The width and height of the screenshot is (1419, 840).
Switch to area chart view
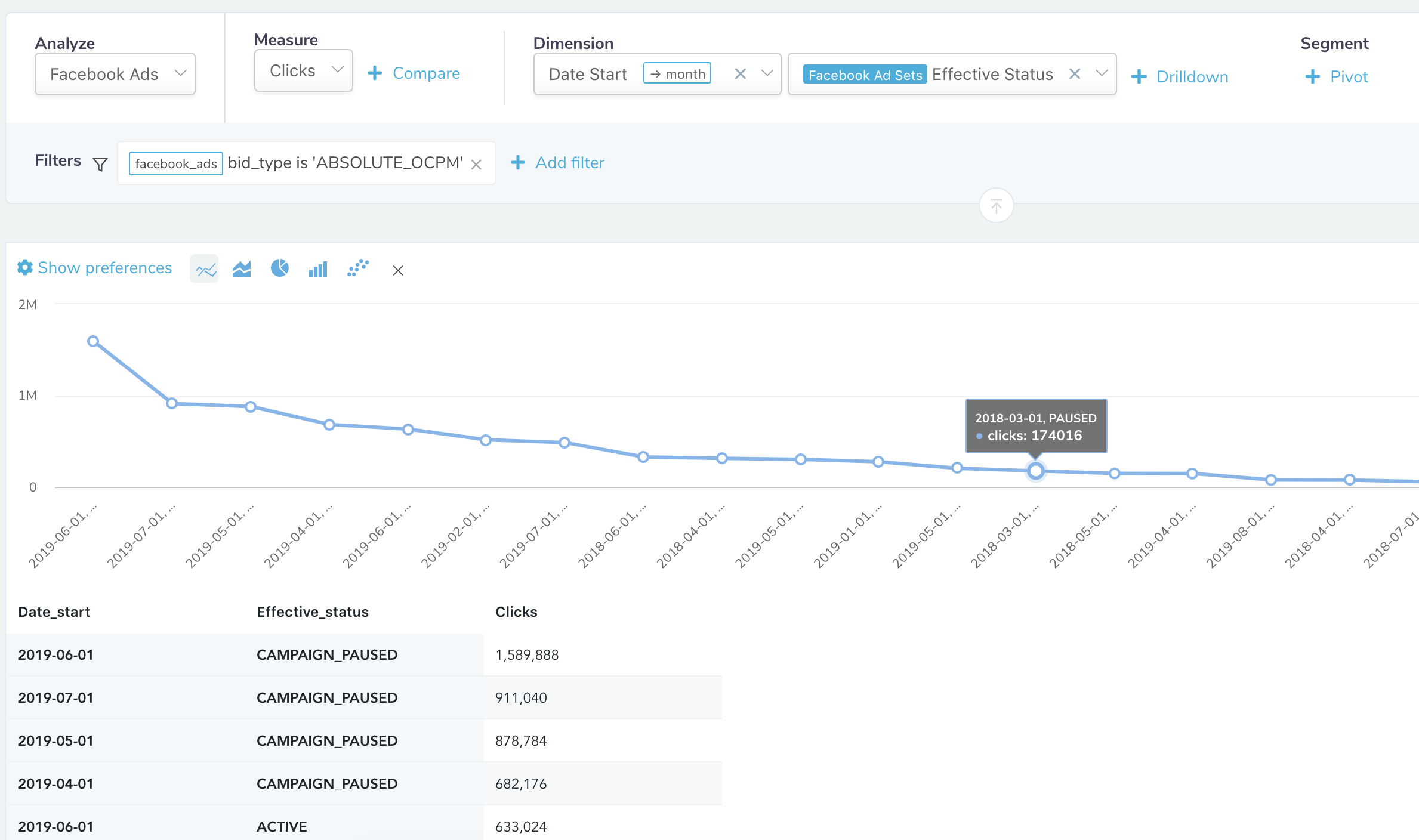[242, 269]
